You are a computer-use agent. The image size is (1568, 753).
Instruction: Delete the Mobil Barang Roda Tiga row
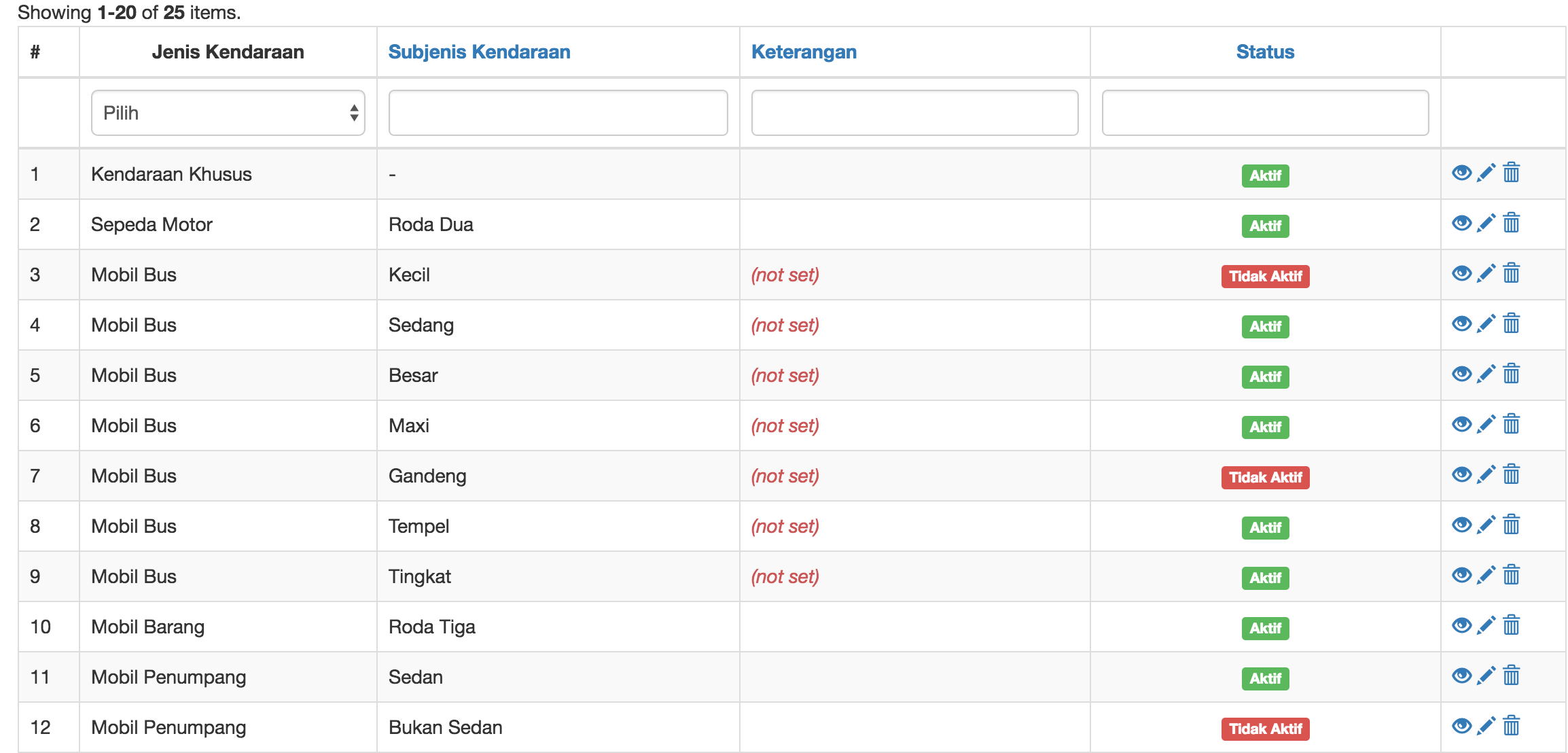1511,626
